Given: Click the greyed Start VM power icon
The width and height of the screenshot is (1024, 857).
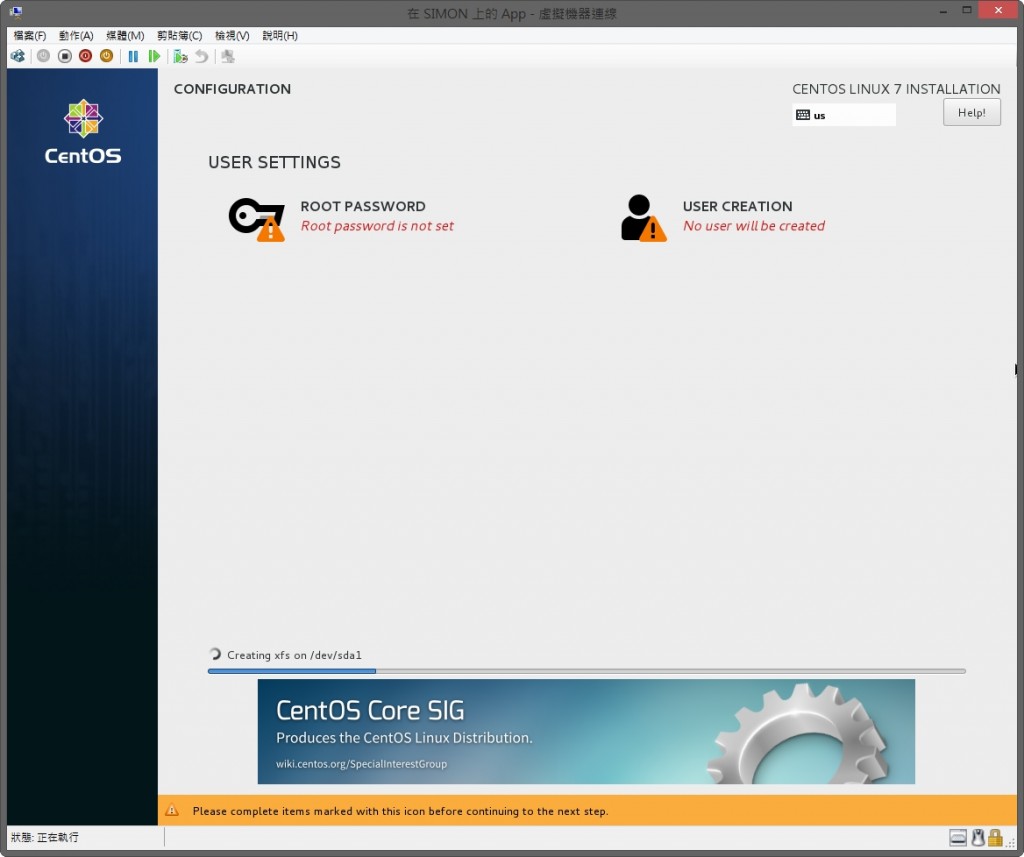Looking at the screenshot, I should (x=43, y=56).
